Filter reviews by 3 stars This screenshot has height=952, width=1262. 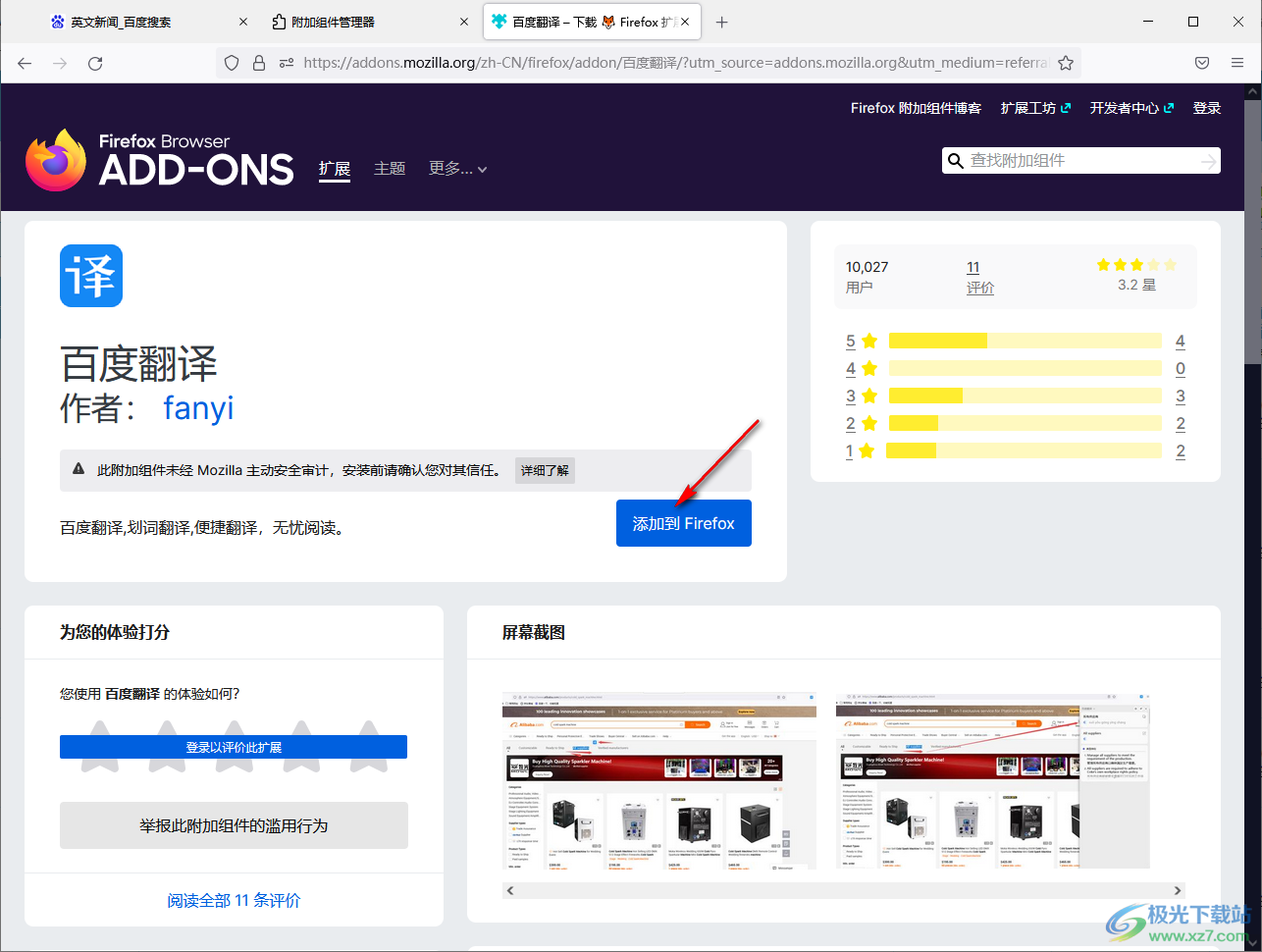click(862, 397)
